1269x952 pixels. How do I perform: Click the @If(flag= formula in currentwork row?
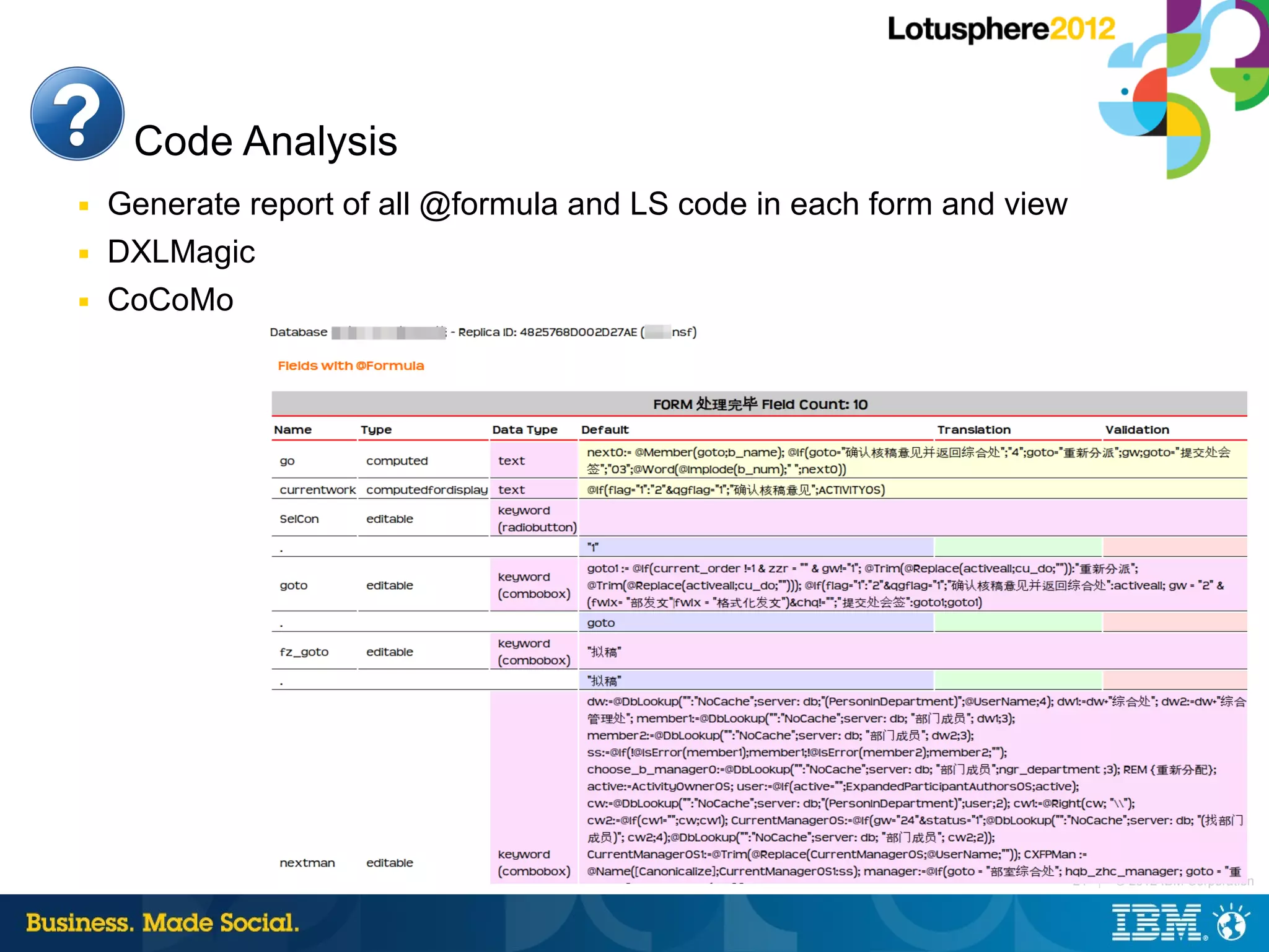(912, 489)
